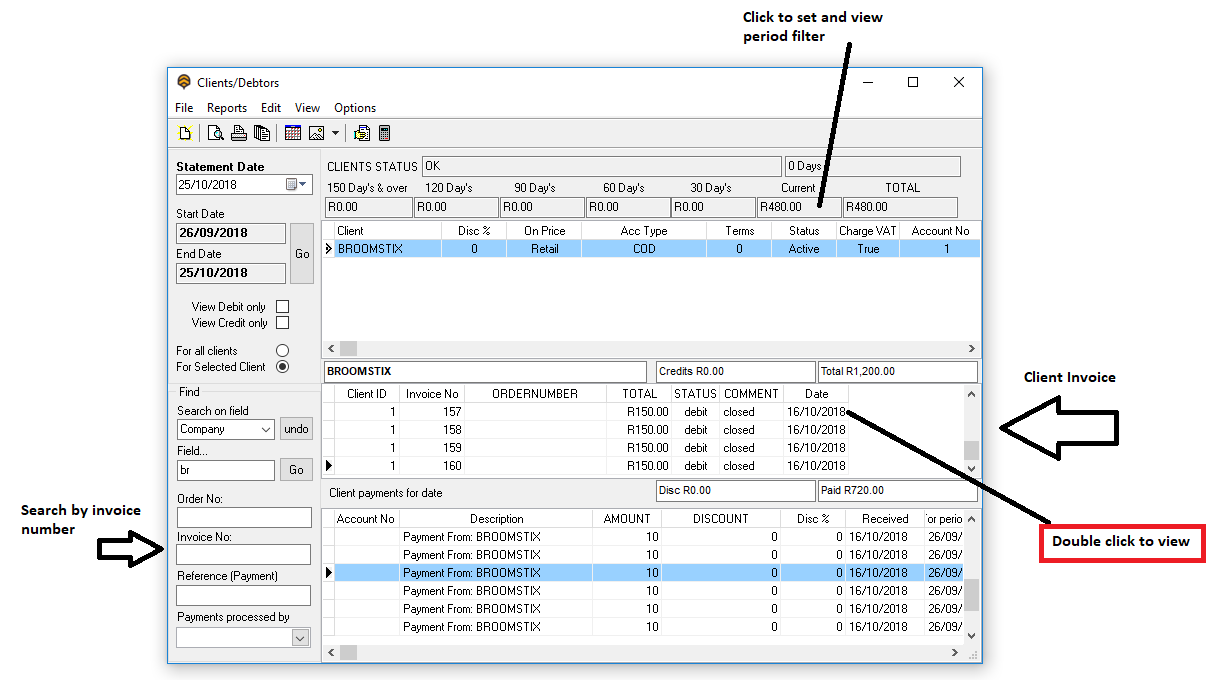Screen dimensions: 1225x680
Task: Click the Invoice No search field
Action: coord(244,555)
